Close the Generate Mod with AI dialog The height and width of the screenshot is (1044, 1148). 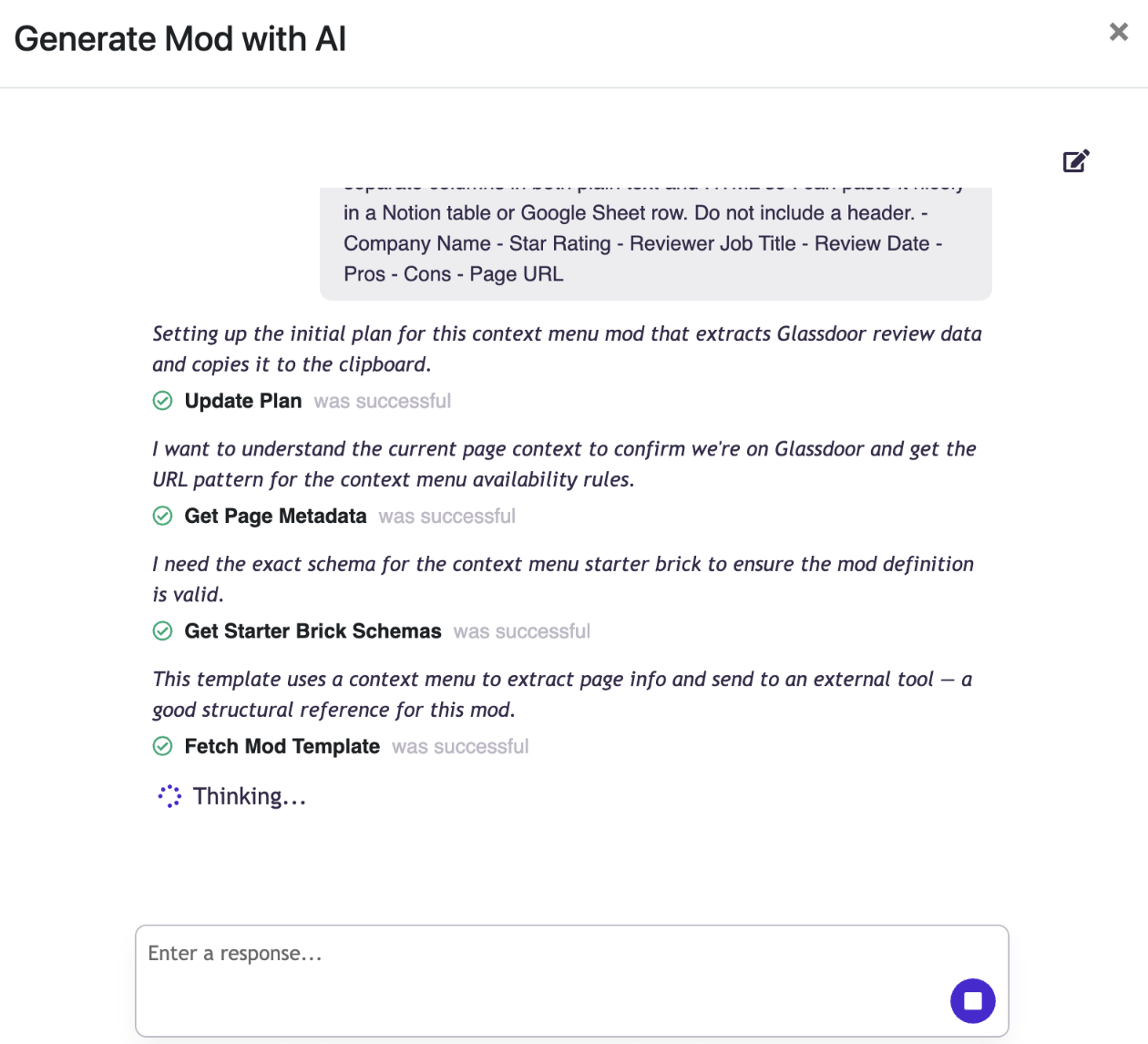click(x=1118, y=32)
